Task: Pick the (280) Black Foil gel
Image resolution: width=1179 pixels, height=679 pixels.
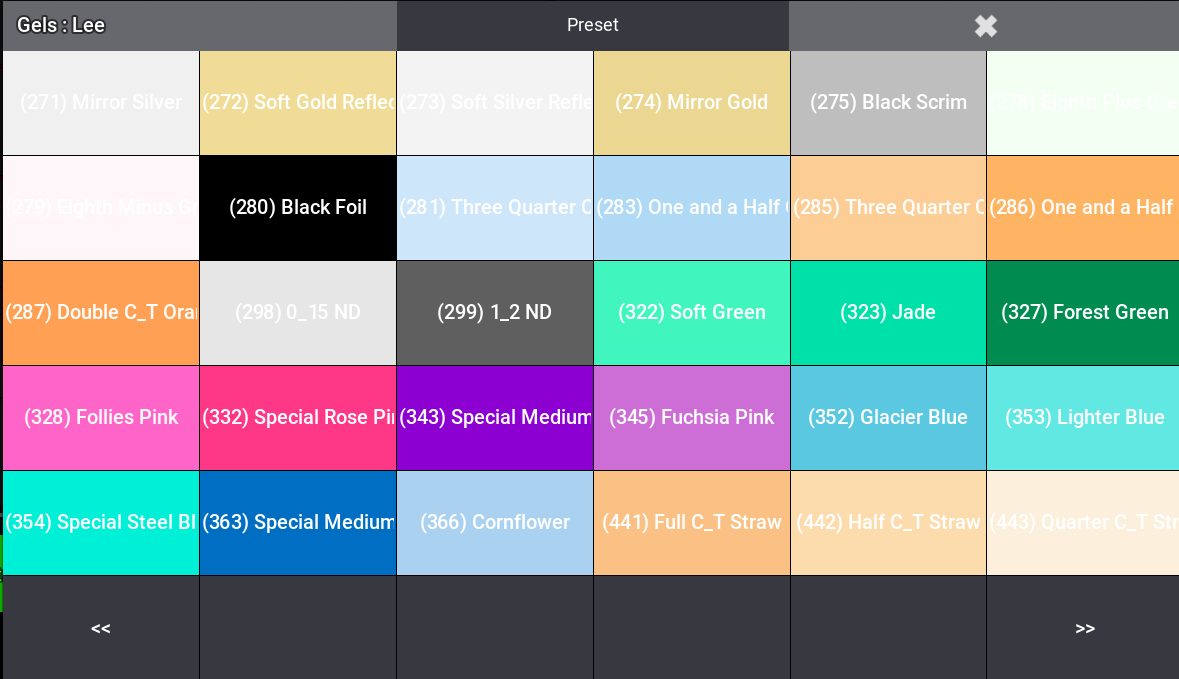Action: pos(298,208)
